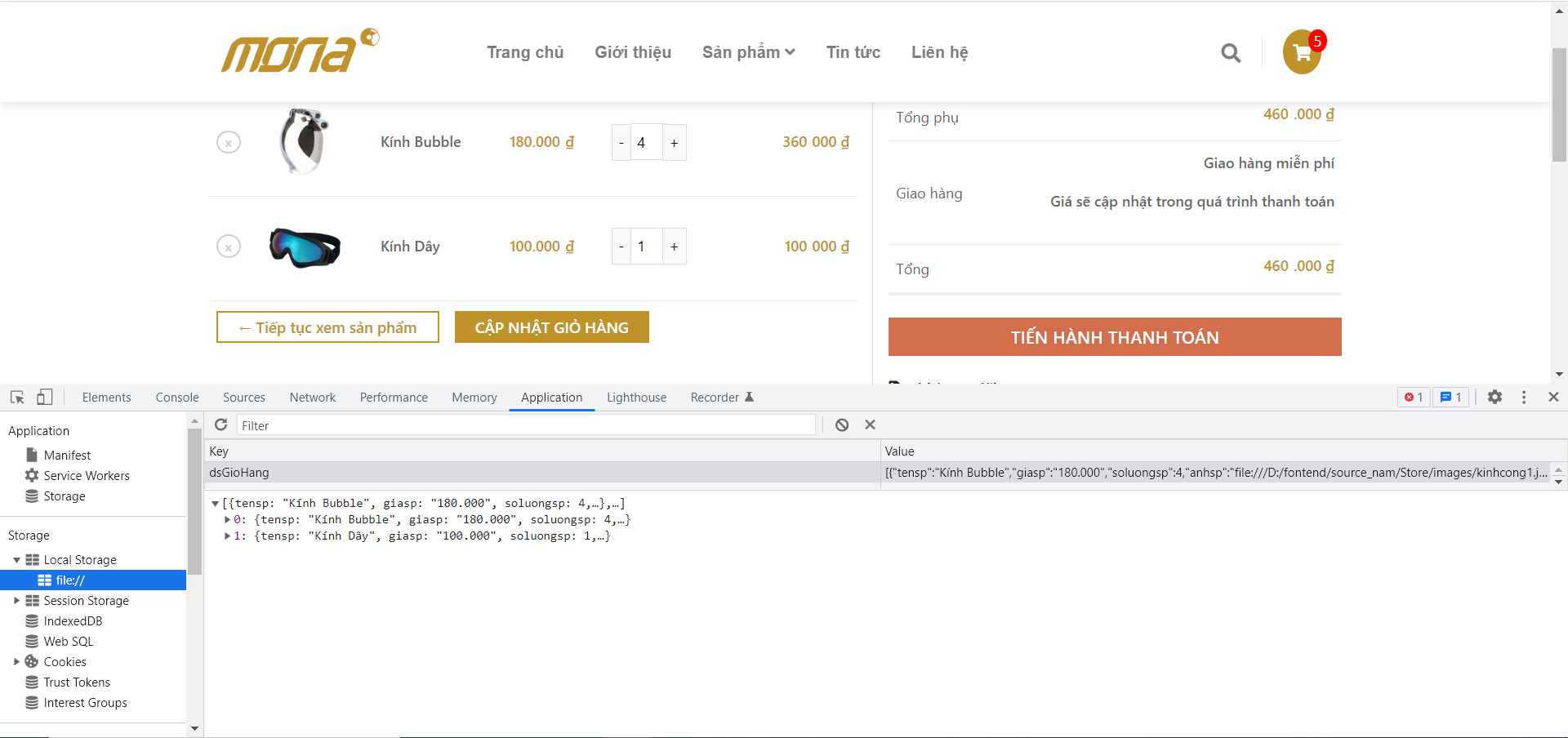Collapse the root array in preview

click(x=215, y=504)
